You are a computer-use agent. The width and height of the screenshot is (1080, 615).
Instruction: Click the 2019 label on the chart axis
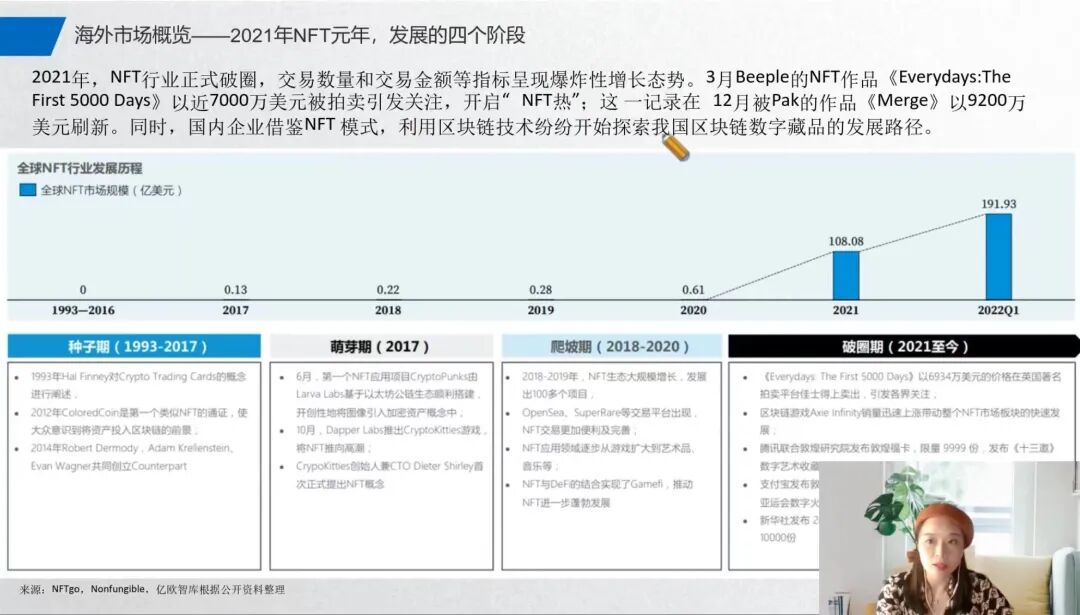tap(540, 310)
